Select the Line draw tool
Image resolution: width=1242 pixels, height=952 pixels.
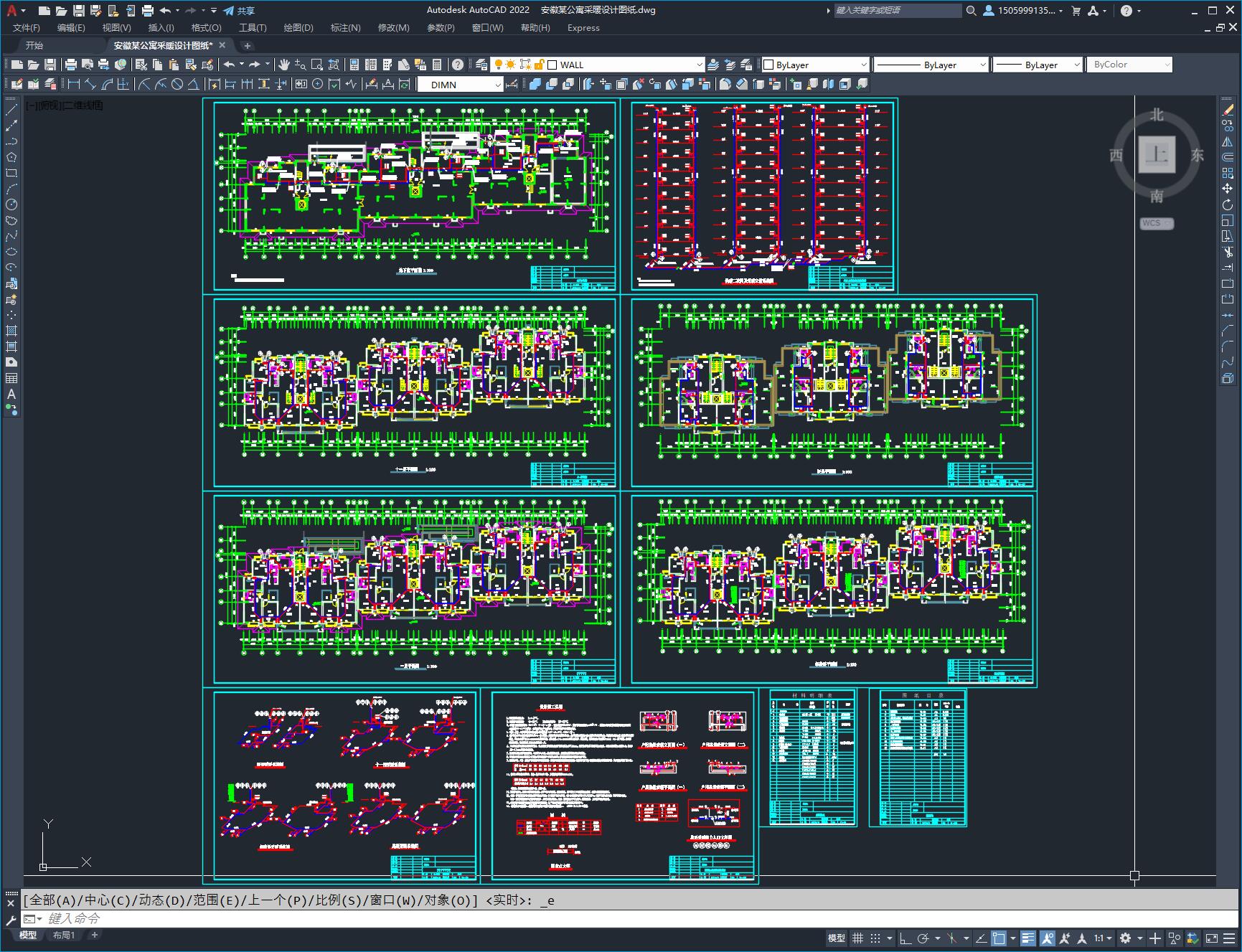tap(11, 110)
